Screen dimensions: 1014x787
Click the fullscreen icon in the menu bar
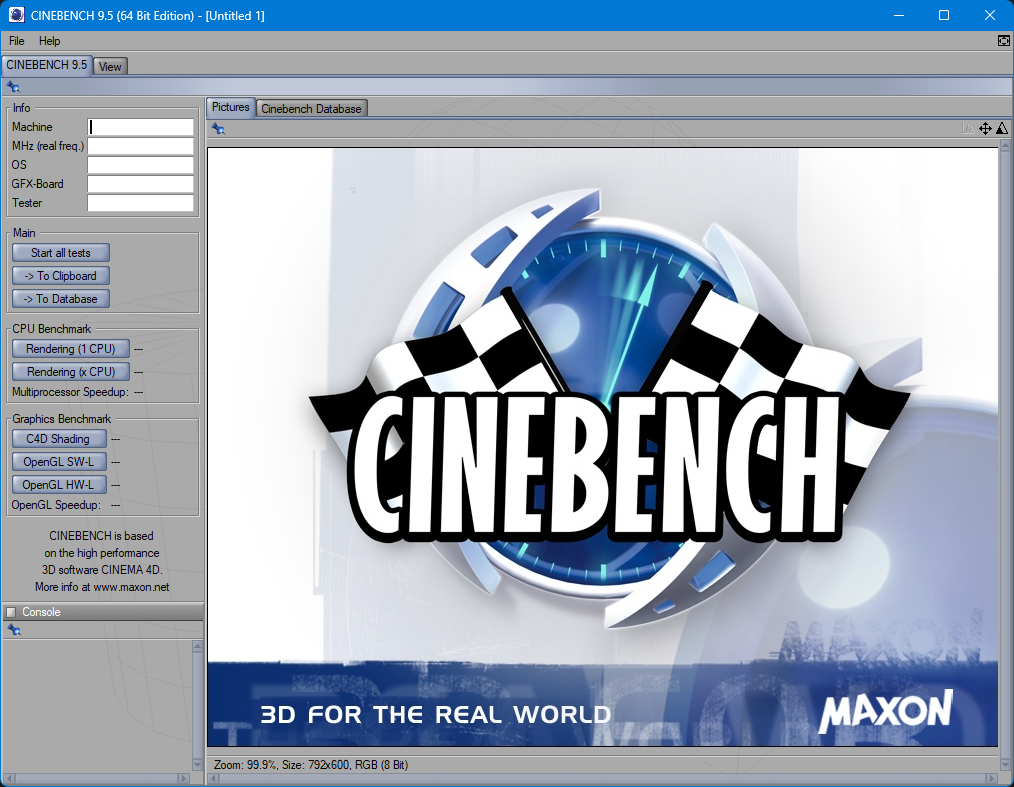(x=1003, y=41)
